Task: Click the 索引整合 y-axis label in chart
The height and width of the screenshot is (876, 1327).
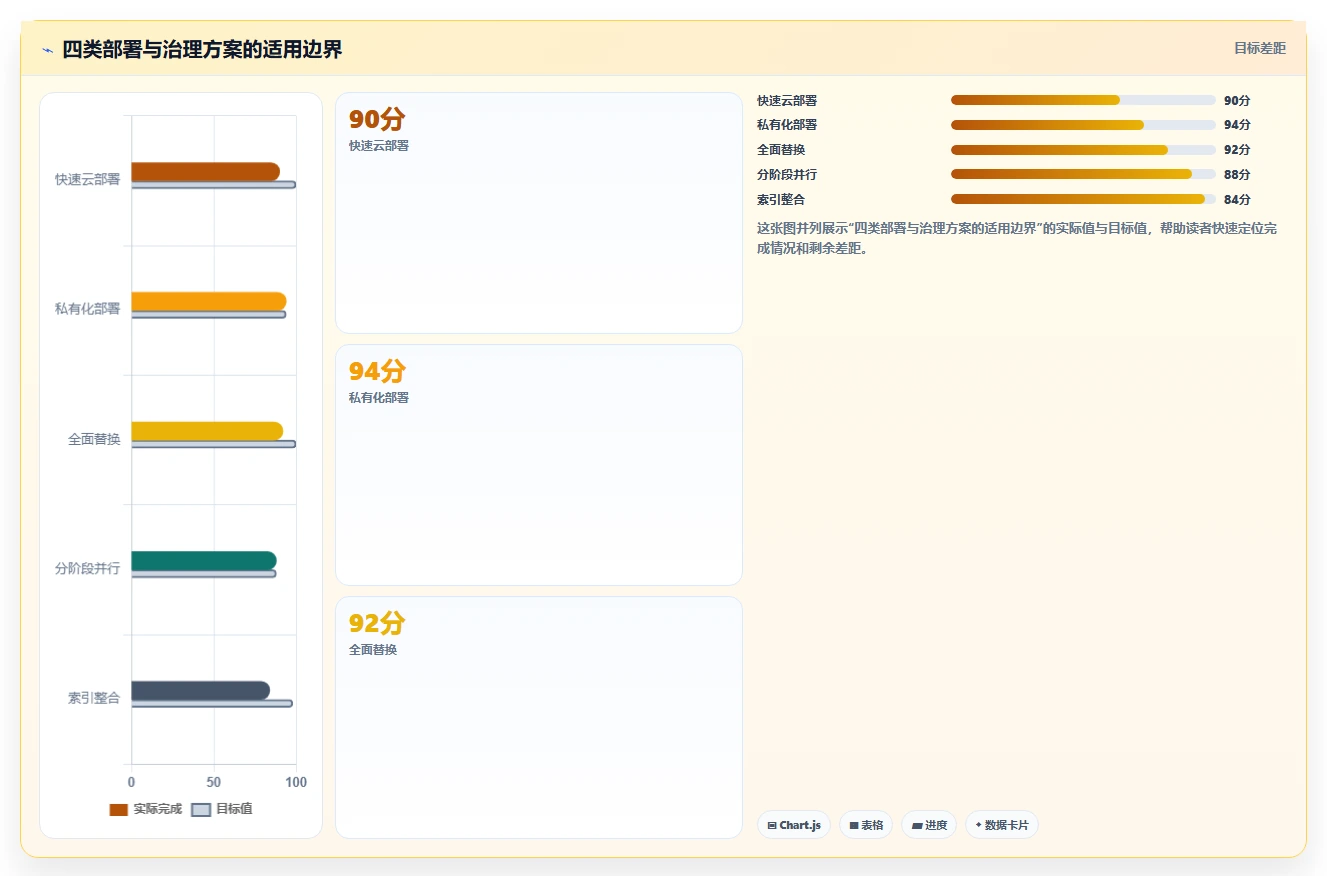Action: [94, 698]
